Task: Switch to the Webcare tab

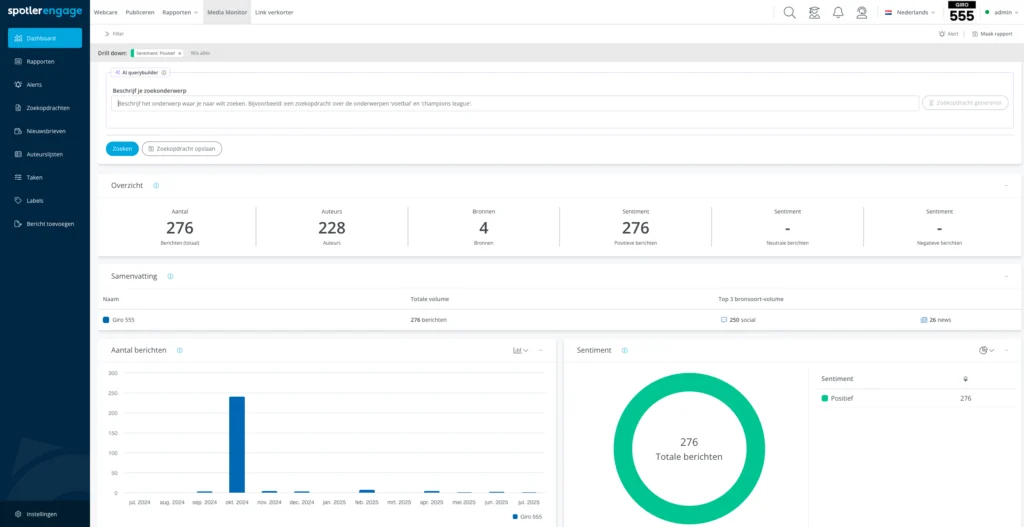Action: [x=105, y=12]
